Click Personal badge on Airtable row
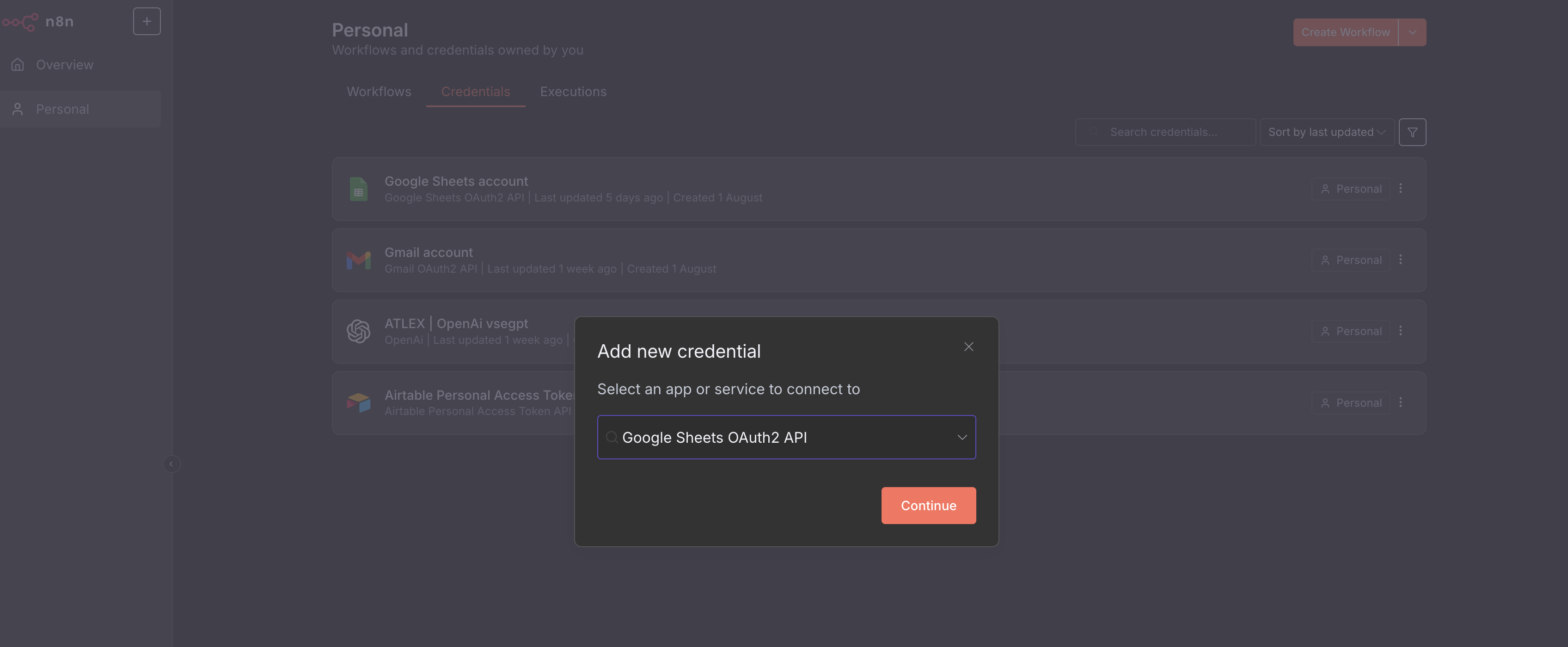The image size is (1568, 647). tap(1350, 403)
